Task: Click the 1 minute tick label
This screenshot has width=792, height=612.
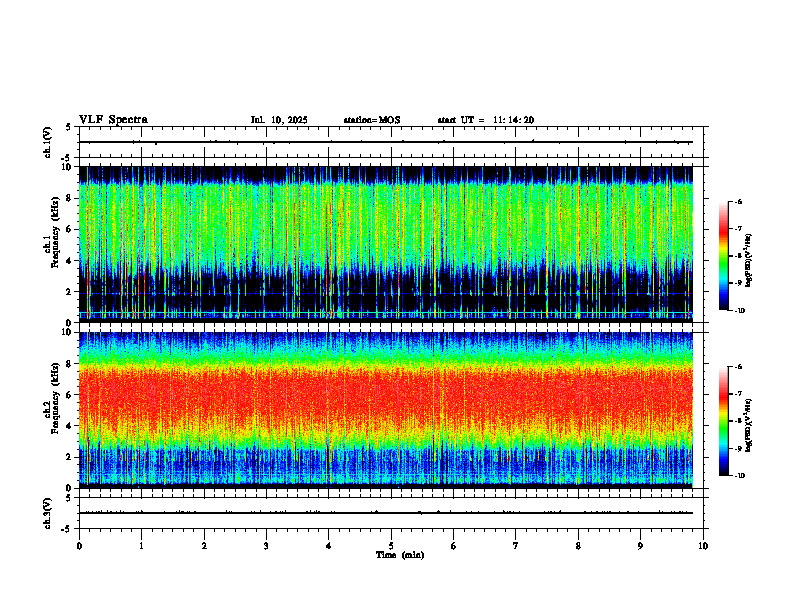Action: (141, 546)
